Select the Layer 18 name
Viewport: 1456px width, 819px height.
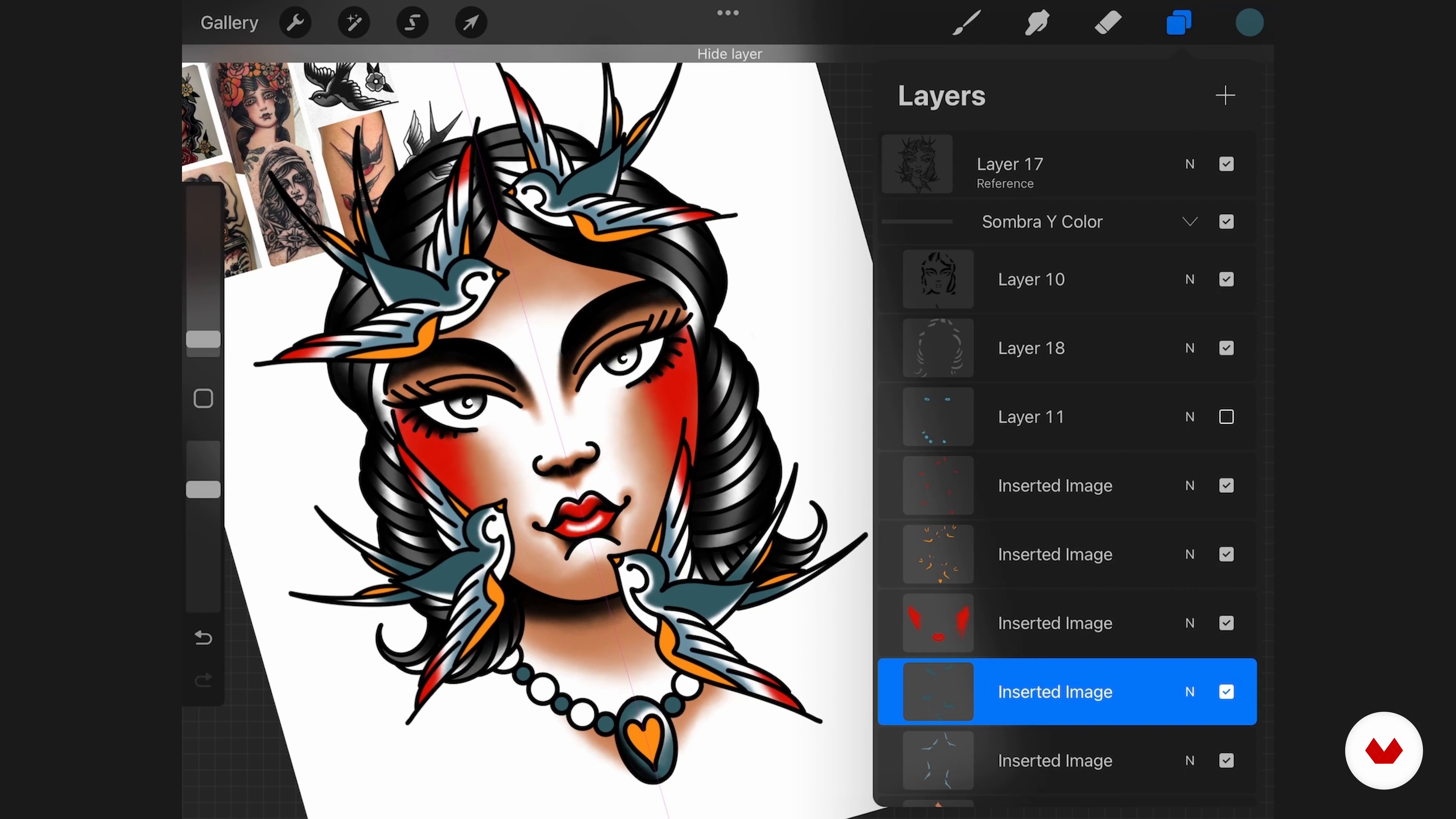tap(1031, 348)
